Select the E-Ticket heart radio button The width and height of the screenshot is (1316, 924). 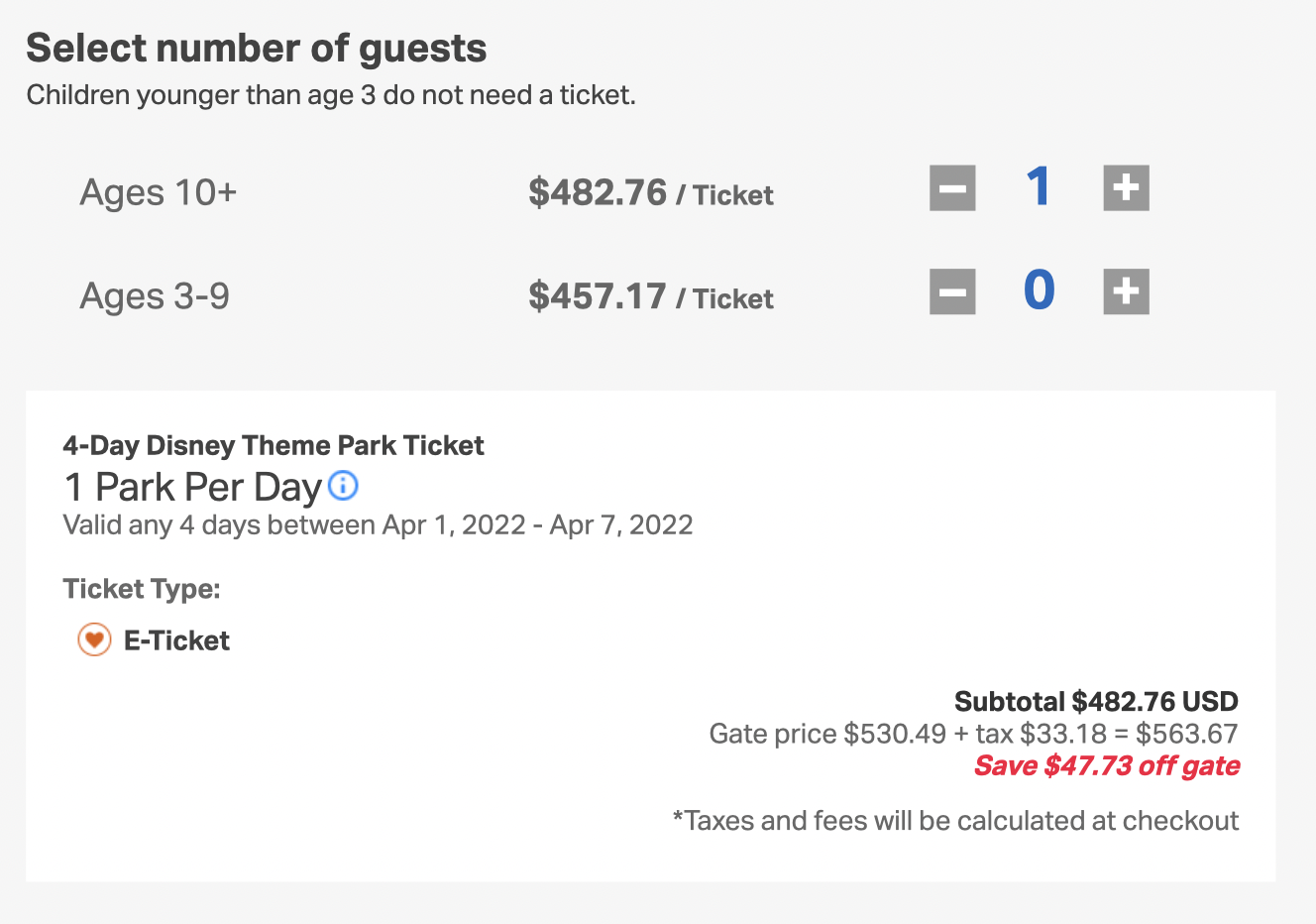tap(94, 640)
